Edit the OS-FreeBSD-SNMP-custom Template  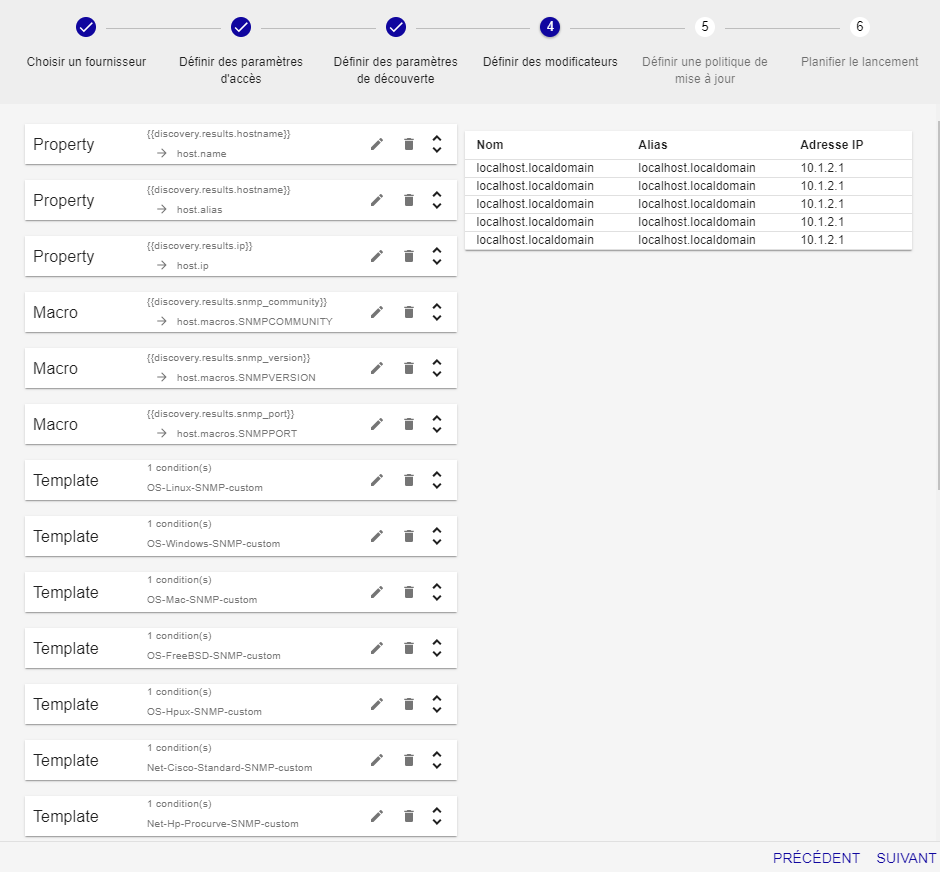pyautogui.click(x=376, y=648)
